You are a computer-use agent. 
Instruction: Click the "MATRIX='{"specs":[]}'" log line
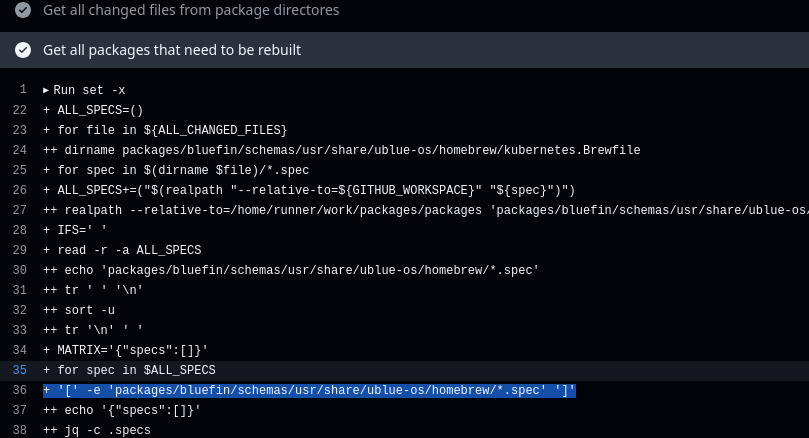click(125, 350)
